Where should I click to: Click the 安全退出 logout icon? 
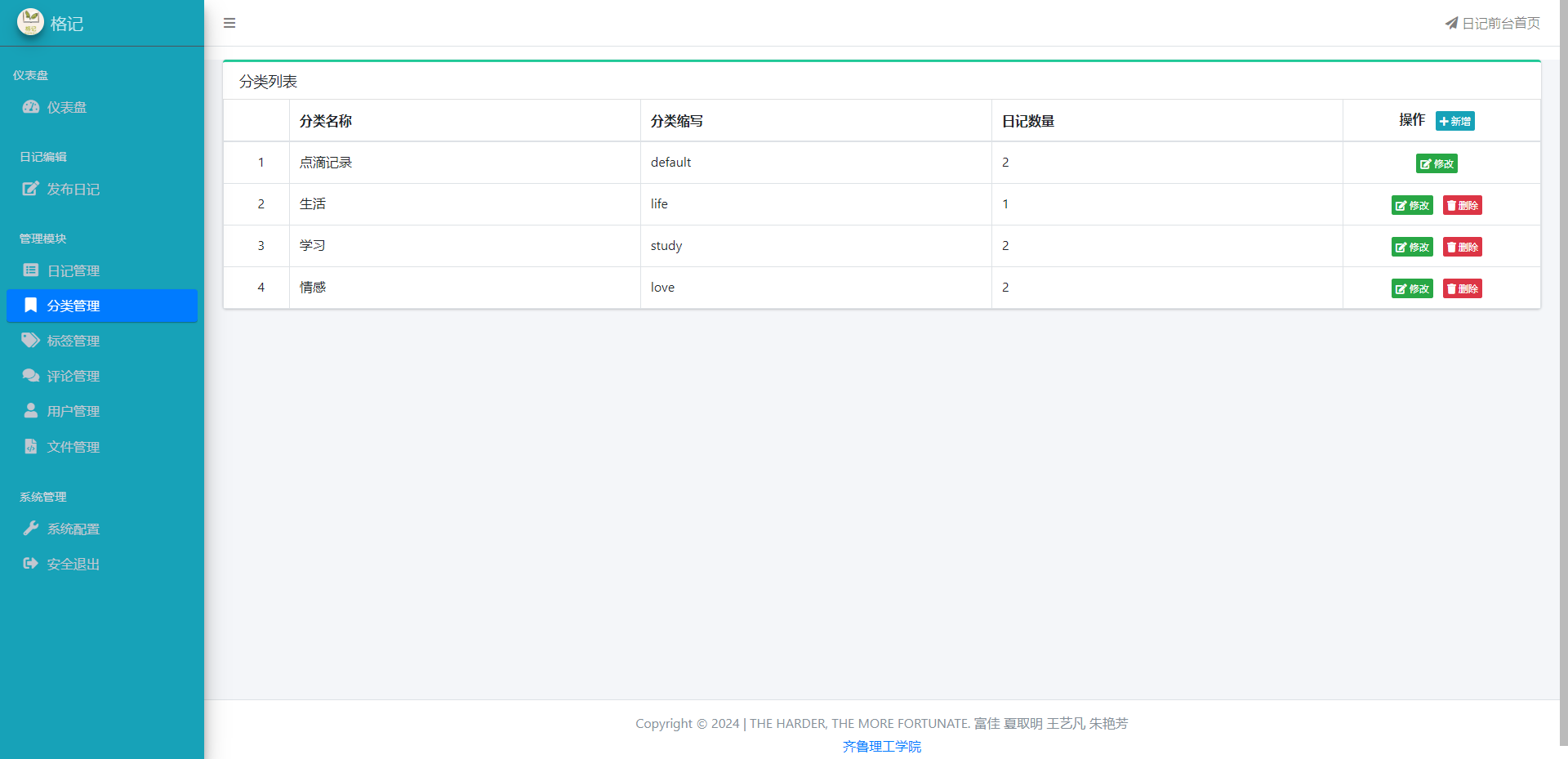click(x=31, y=564)
